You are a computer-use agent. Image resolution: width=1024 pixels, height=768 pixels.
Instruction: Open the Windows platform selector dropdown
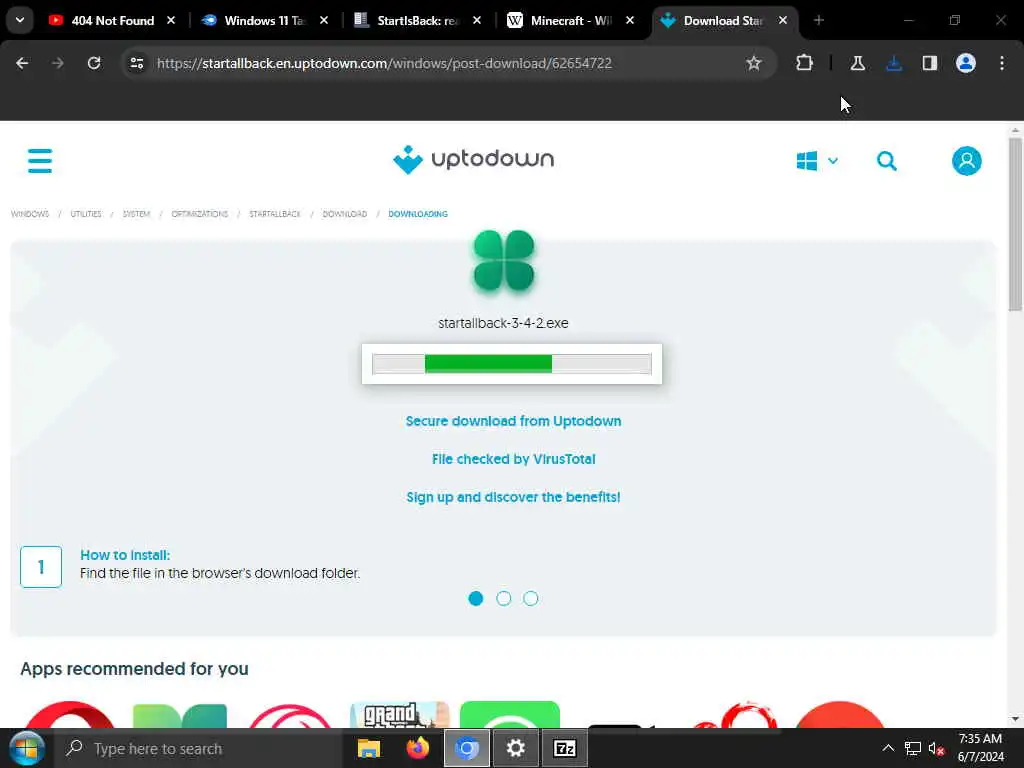pyautogui.click(x=817, y=161)
